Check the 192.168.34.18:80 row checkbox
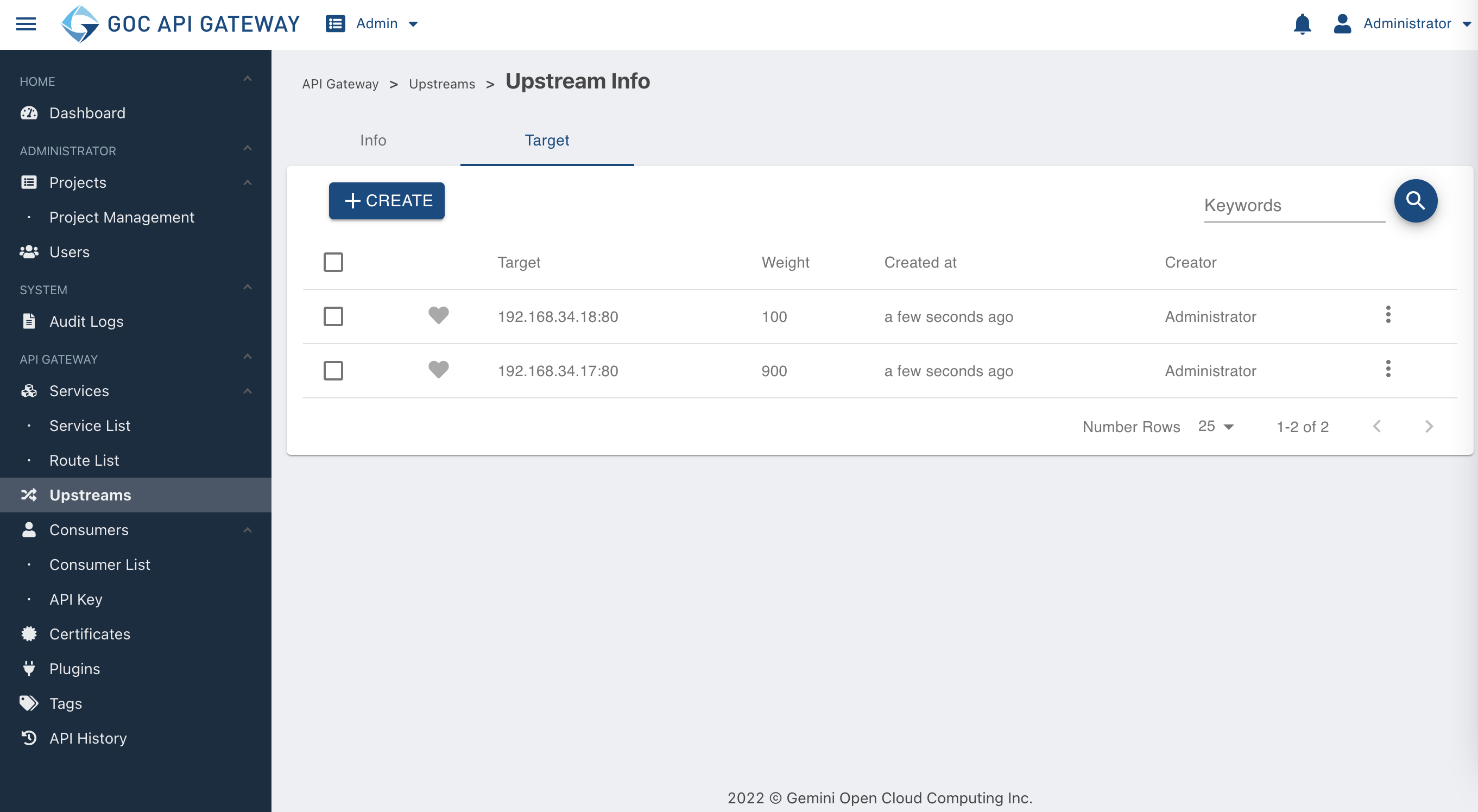Viewport: 1478px width, 812px height. (333, 316)
